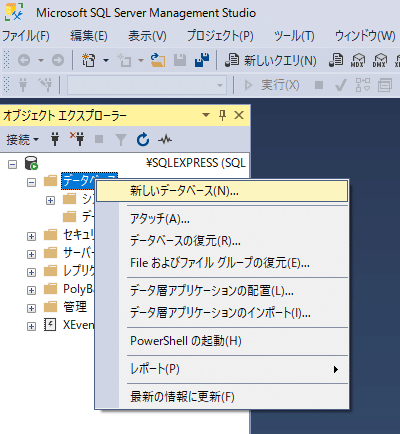Viewport: 400px width, 434px height.
Task: Expand the セキュリティ folder node
Action: (31, 236)
